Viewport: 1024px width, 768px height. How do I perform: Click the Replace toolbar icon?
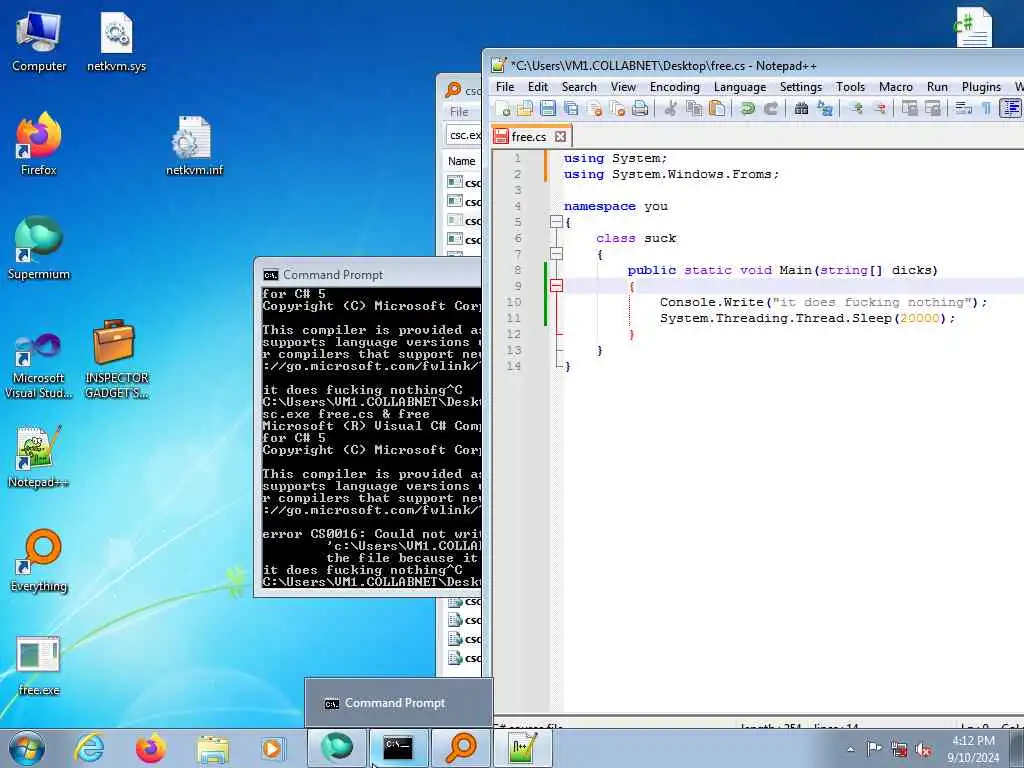(824, 108)
